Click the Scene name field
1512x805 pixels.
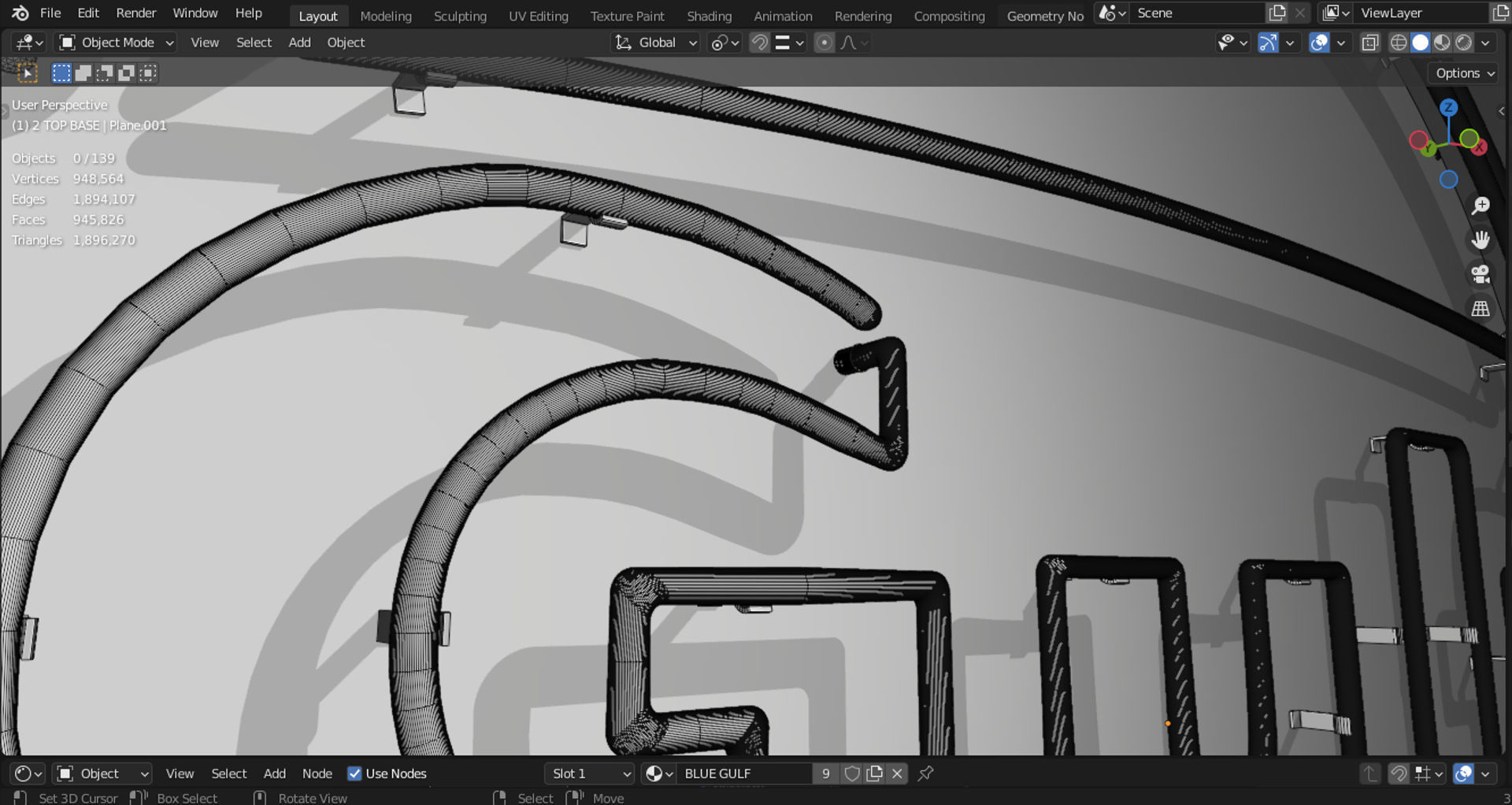point(1197,13)
